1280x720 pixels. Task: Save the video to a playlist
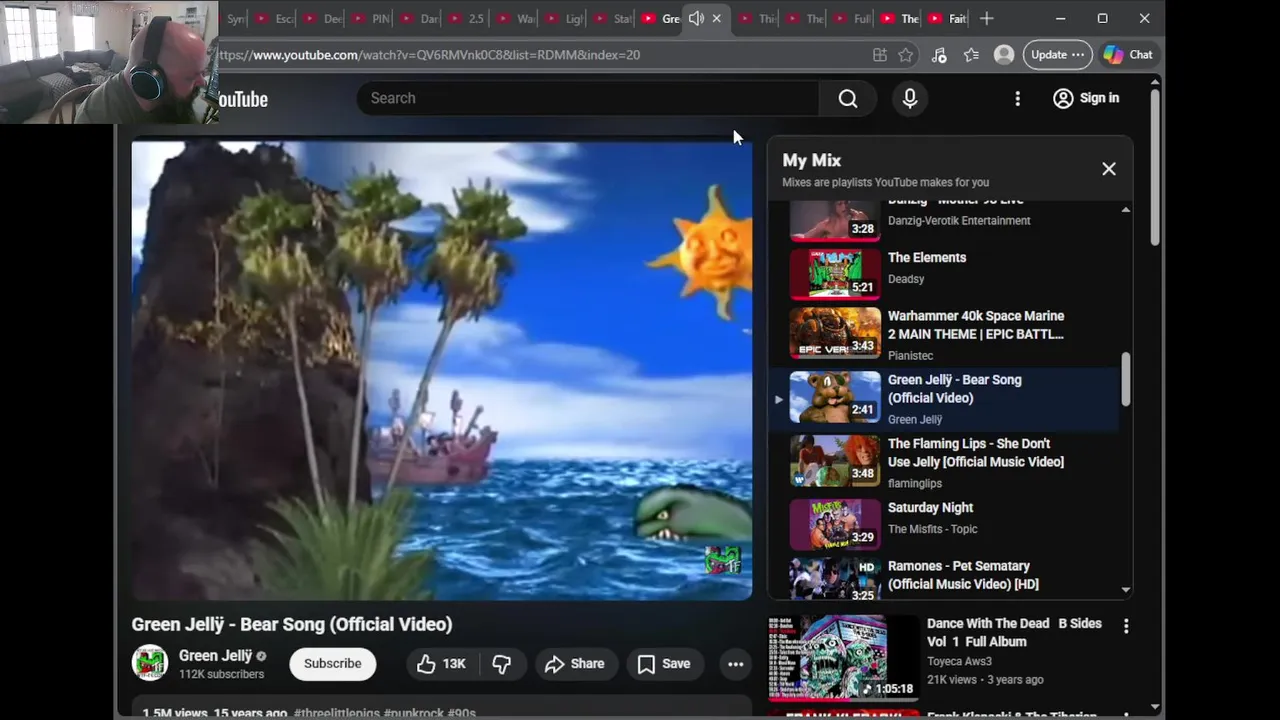point(664,664)
